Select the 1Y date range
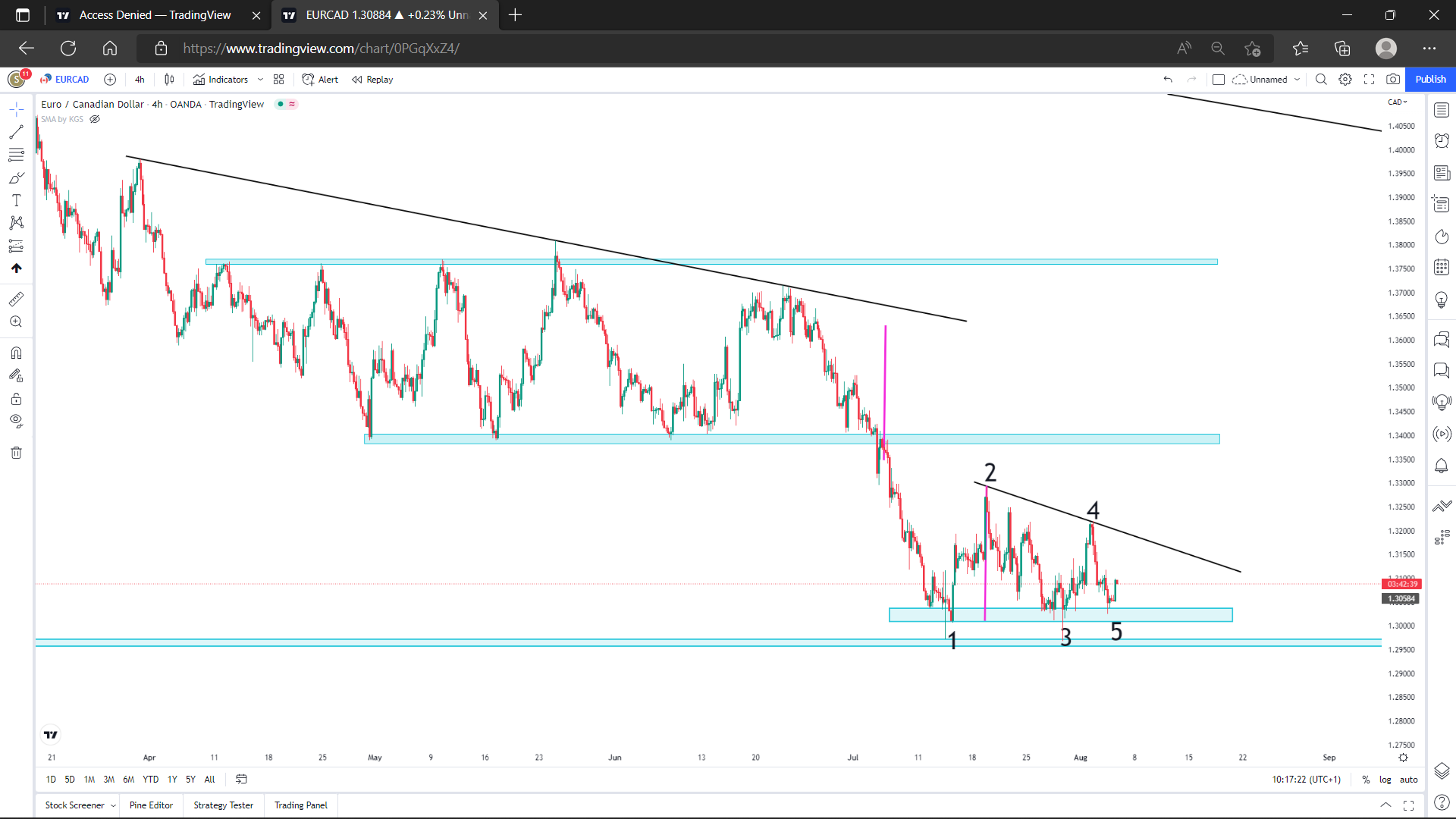This screenshot has width=1456, height=819. 172,779
